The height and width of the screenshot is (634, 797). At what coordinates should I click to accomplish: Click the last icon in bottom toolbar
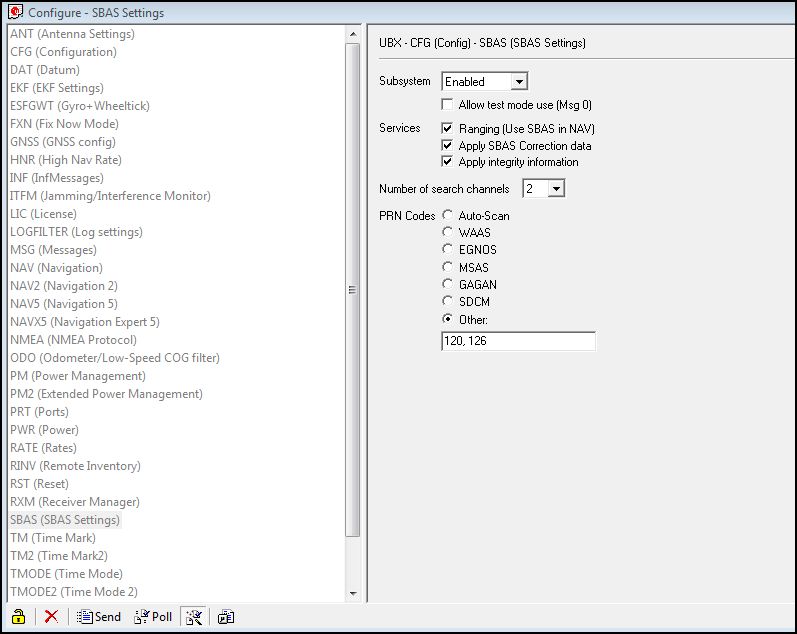click(226, 617)
